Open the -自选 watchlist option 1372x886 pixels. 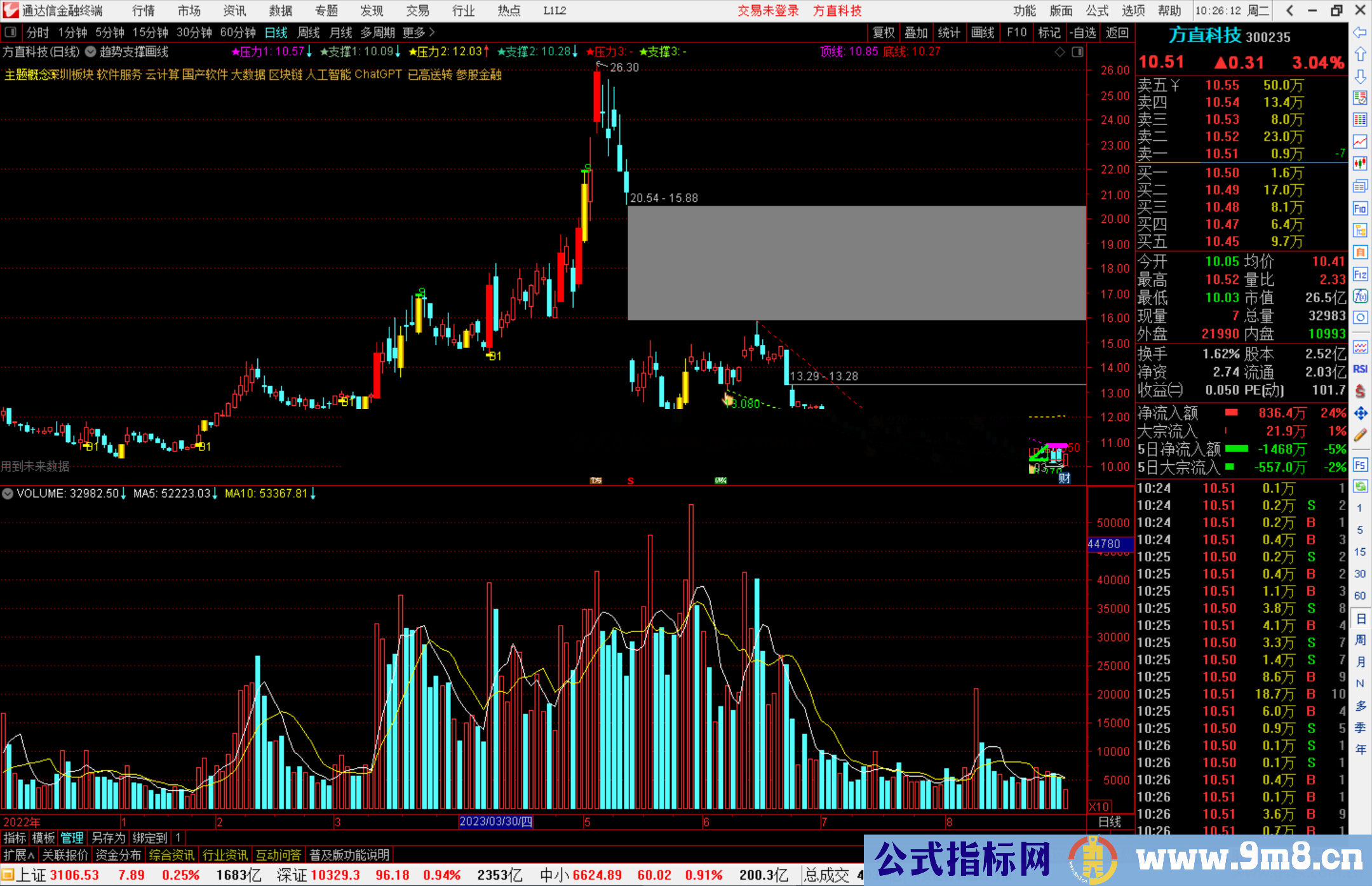(1083, 32)
